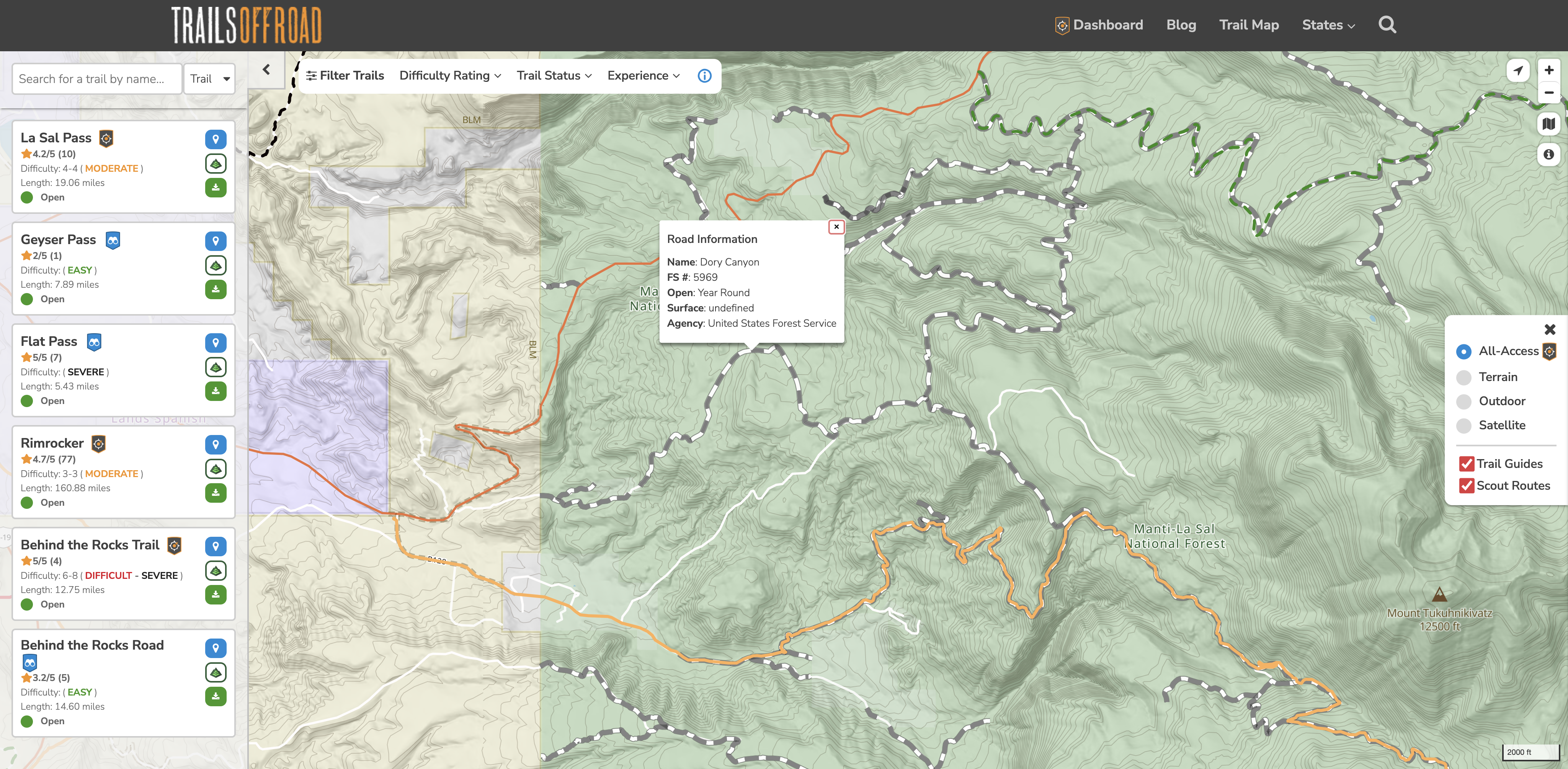
Task: Expand the Experience filter
Action: coord(644,75)
